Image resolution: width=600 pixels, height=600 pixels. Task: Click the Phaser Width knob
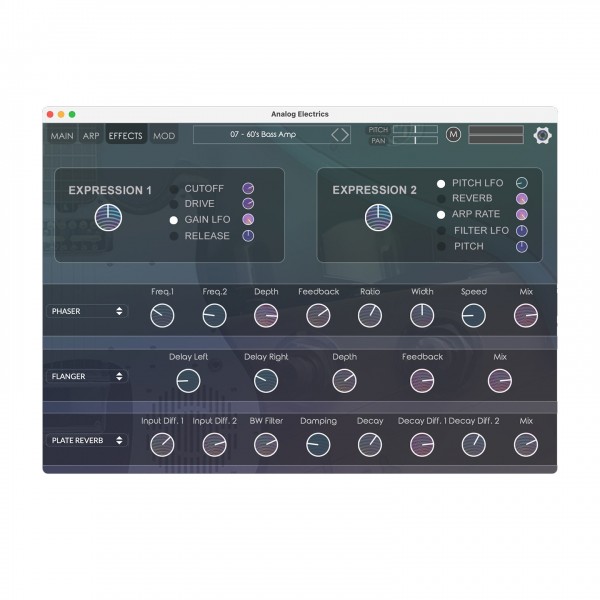click(422, 316)
